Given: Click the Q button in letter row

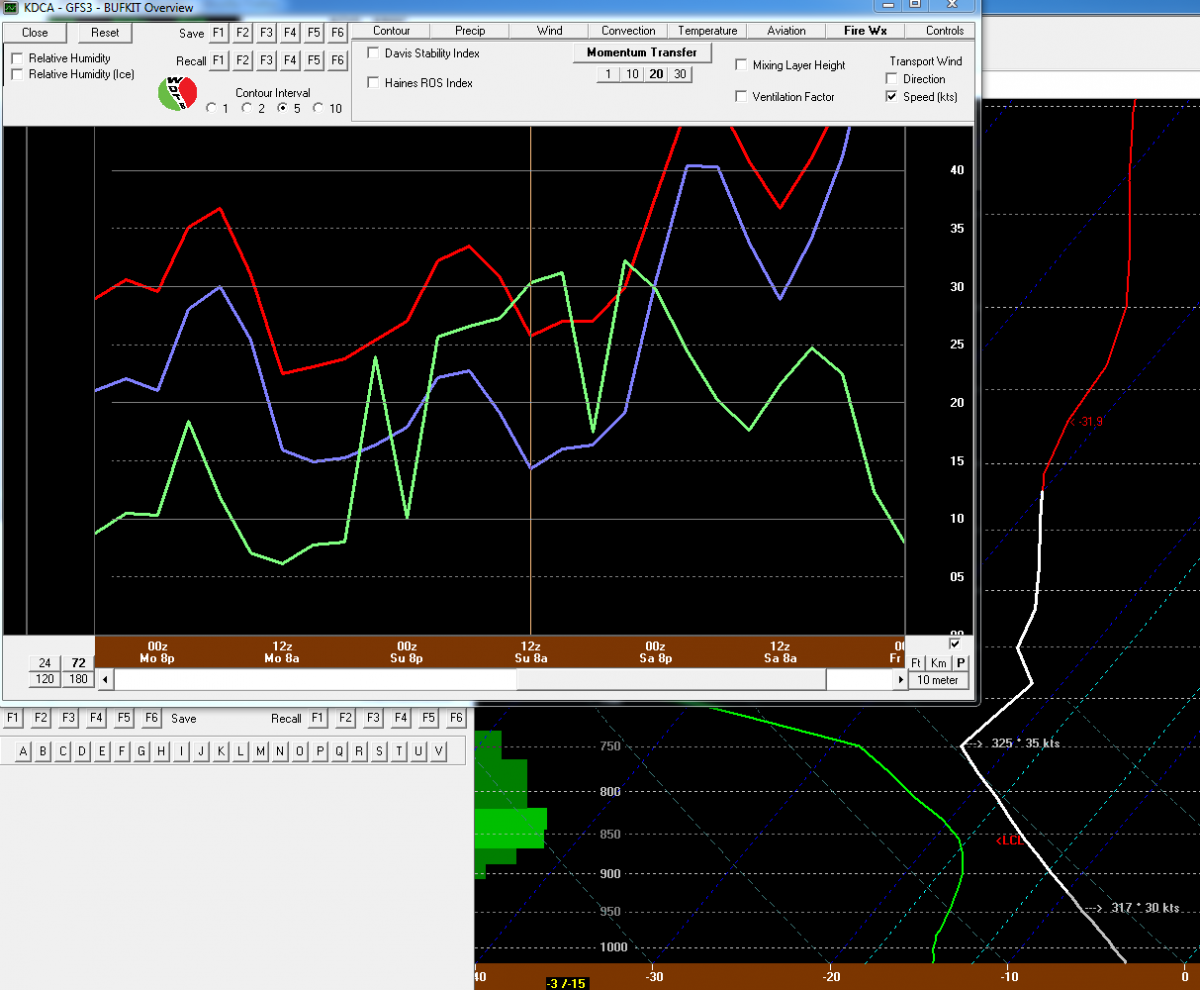Looking at the screenshot, I should (x=340, y=751).
